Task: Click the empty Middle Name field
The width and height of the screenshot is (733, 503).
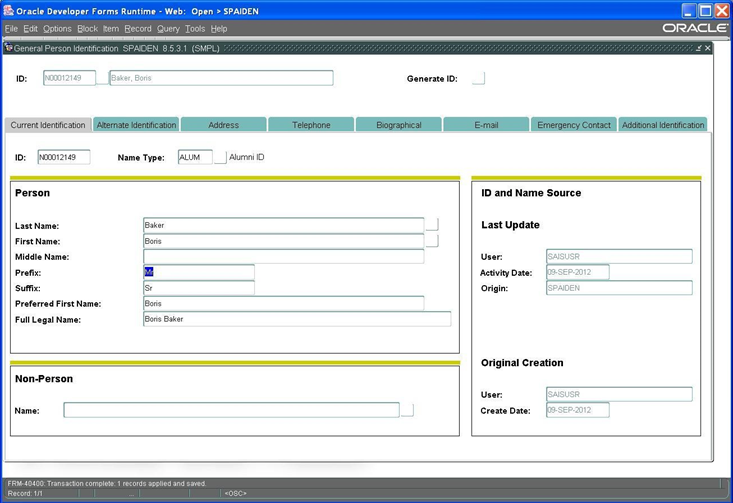Action: [x=284, y=257]
